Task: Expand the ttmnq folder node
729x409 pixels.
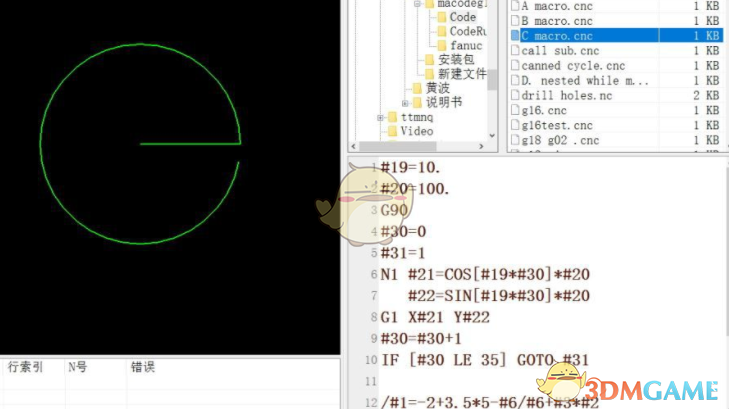Action: [381, 117]
